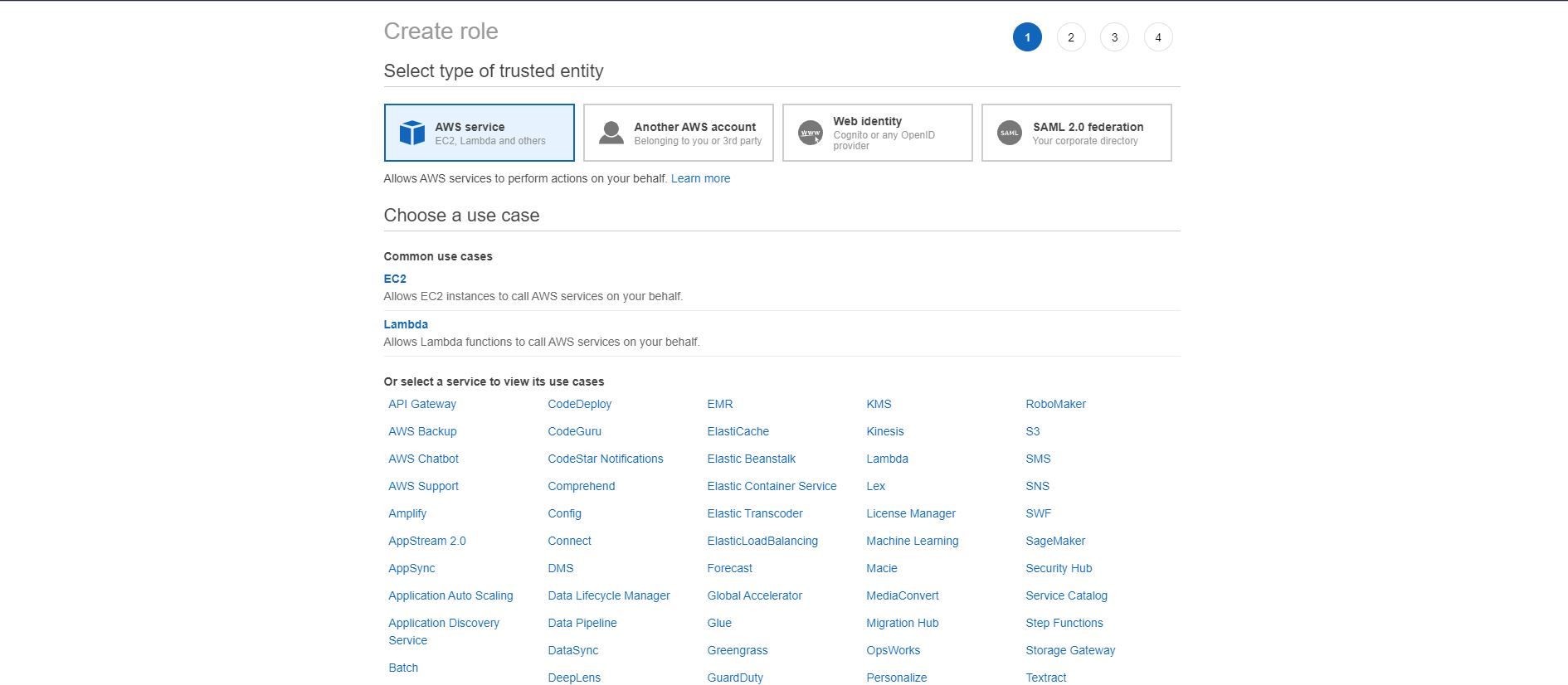Select AppStream 2.0 service
Image resolution: width=1568 pixels, height=685 pixels.
(x=427, y=541)
